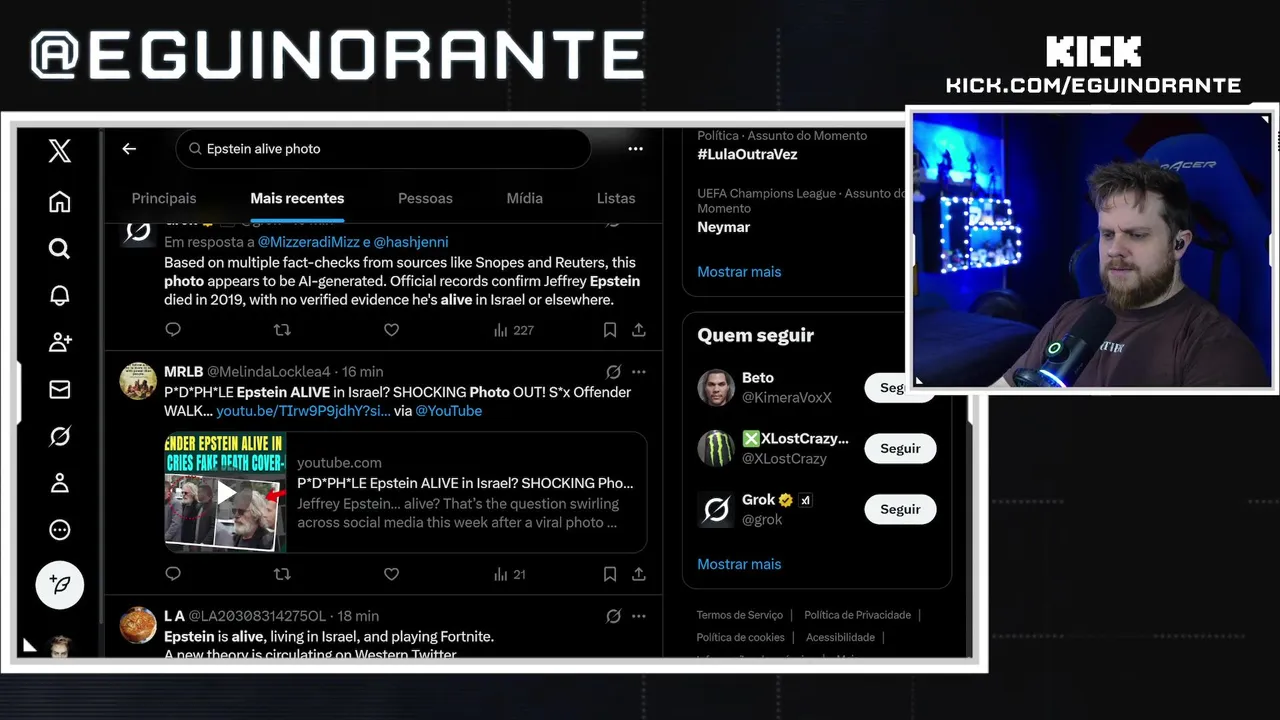Follow XLostCrazy with Seguir button
The image size is (1280, 720).
(x=900, y=449)
